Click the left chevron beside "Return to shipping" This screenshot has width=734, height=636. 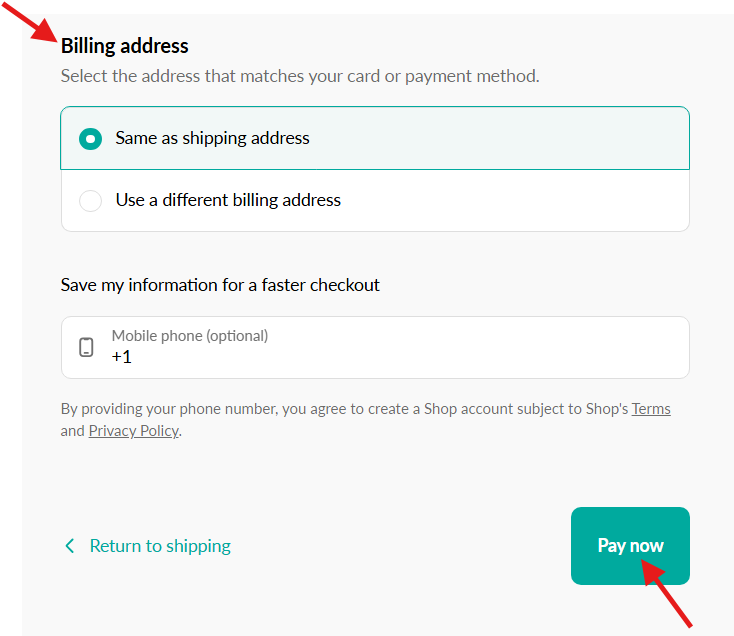(70, 546)
